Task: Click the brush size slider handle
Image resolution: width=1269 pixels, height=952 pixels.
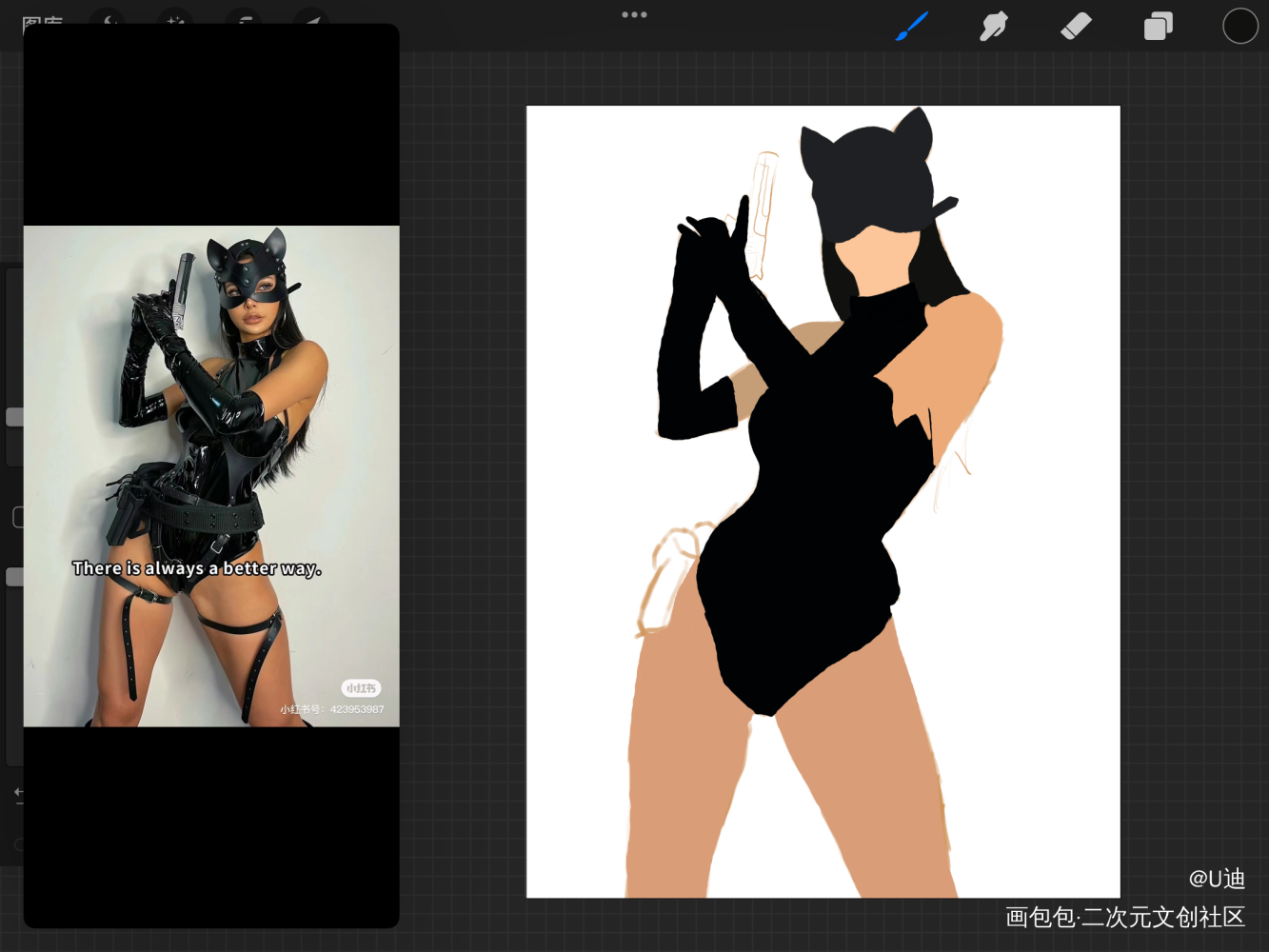Action: (x=14, y=417)
